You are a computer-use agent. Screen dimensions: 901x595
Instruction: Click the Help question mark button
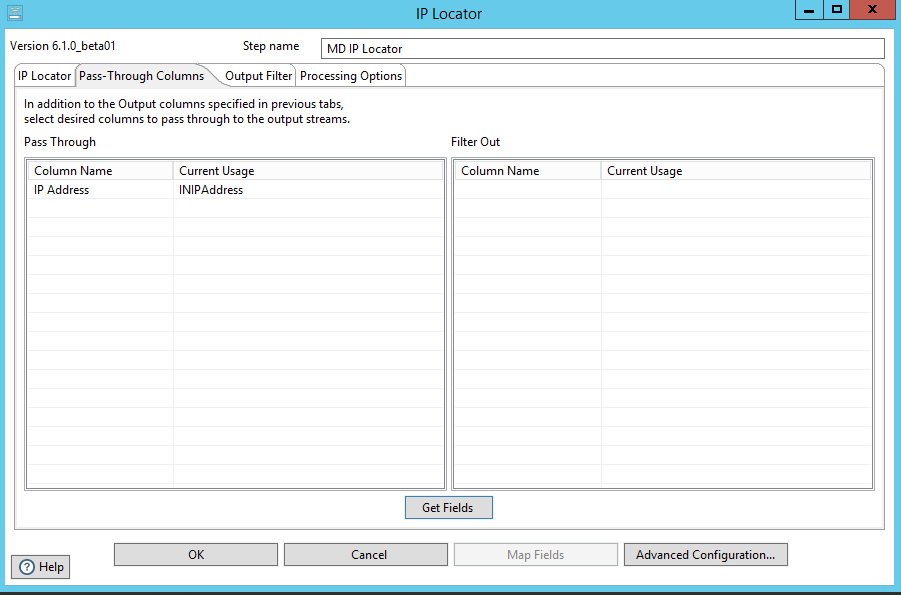click(41, 567)
